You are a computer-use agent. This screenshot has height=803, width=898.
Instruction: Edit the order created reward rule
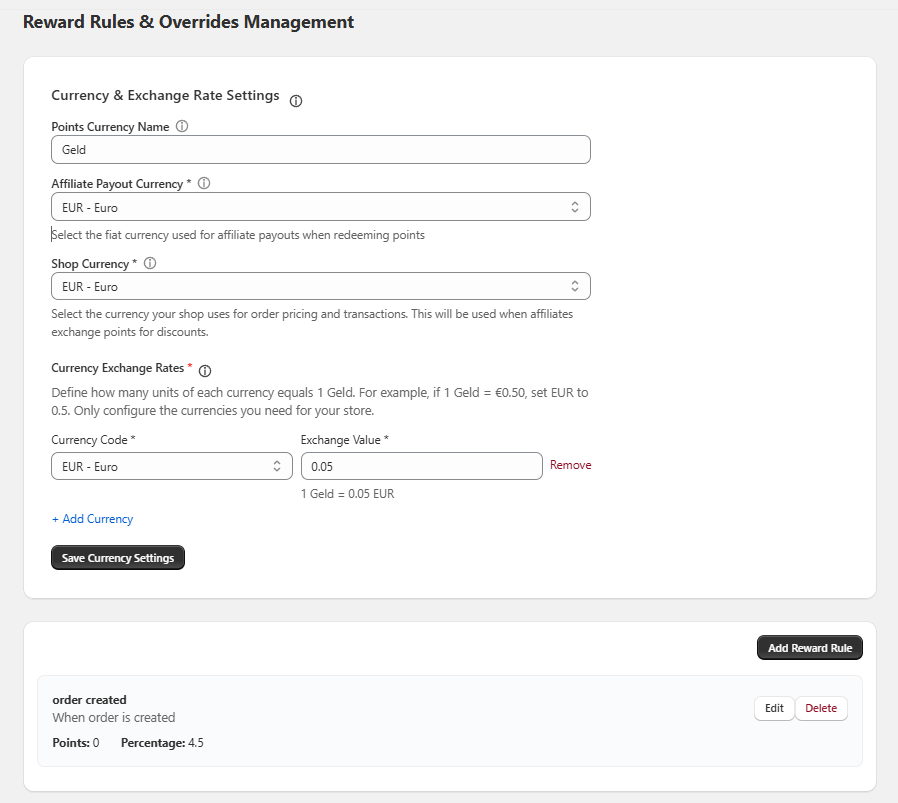774,708
